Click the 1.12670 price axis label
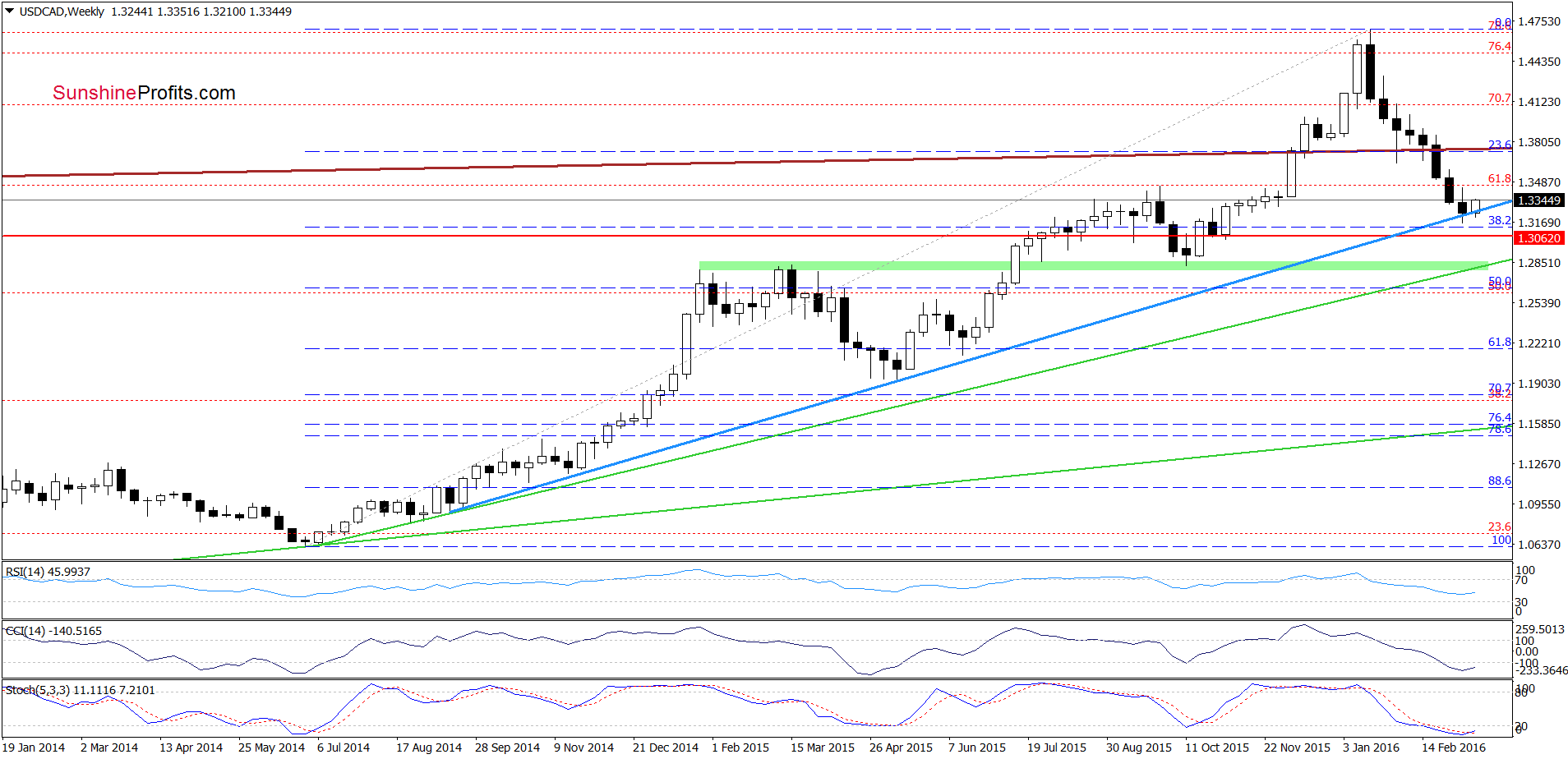 (x=1538, y=464)
